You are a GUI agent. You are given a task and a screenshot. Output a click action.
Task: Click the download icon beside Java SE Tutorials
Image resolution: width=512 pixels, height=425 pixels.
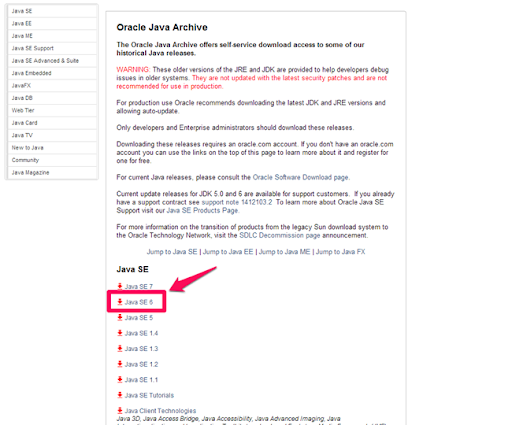point(120,395)
